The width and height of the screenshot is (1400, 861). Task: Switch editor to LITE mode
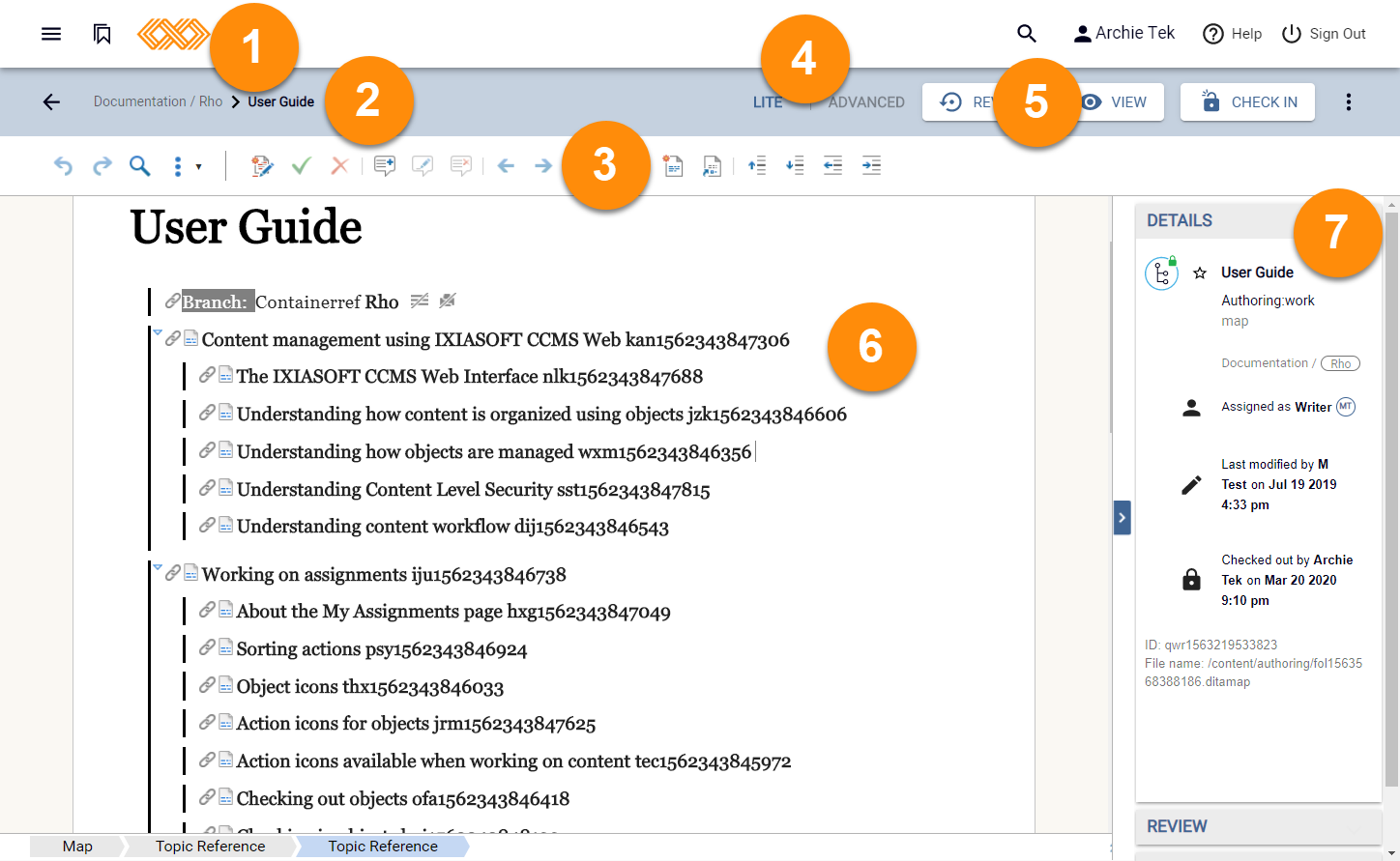click(x=768, y=102)
